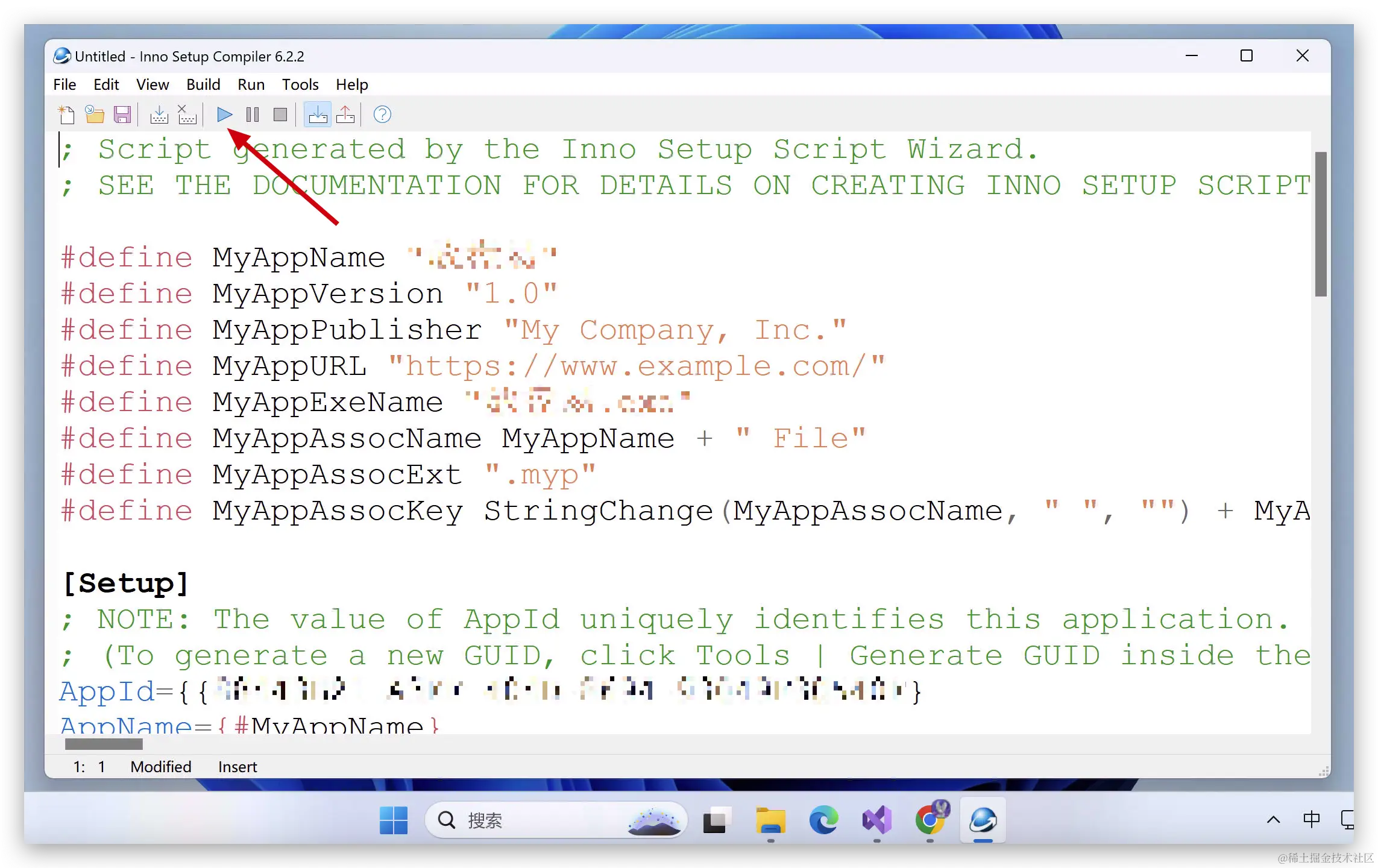This screenshot has height=868, width=1378.
Task: Expand hidden system tray icons chevron
Action: [x=1273, y=820]
